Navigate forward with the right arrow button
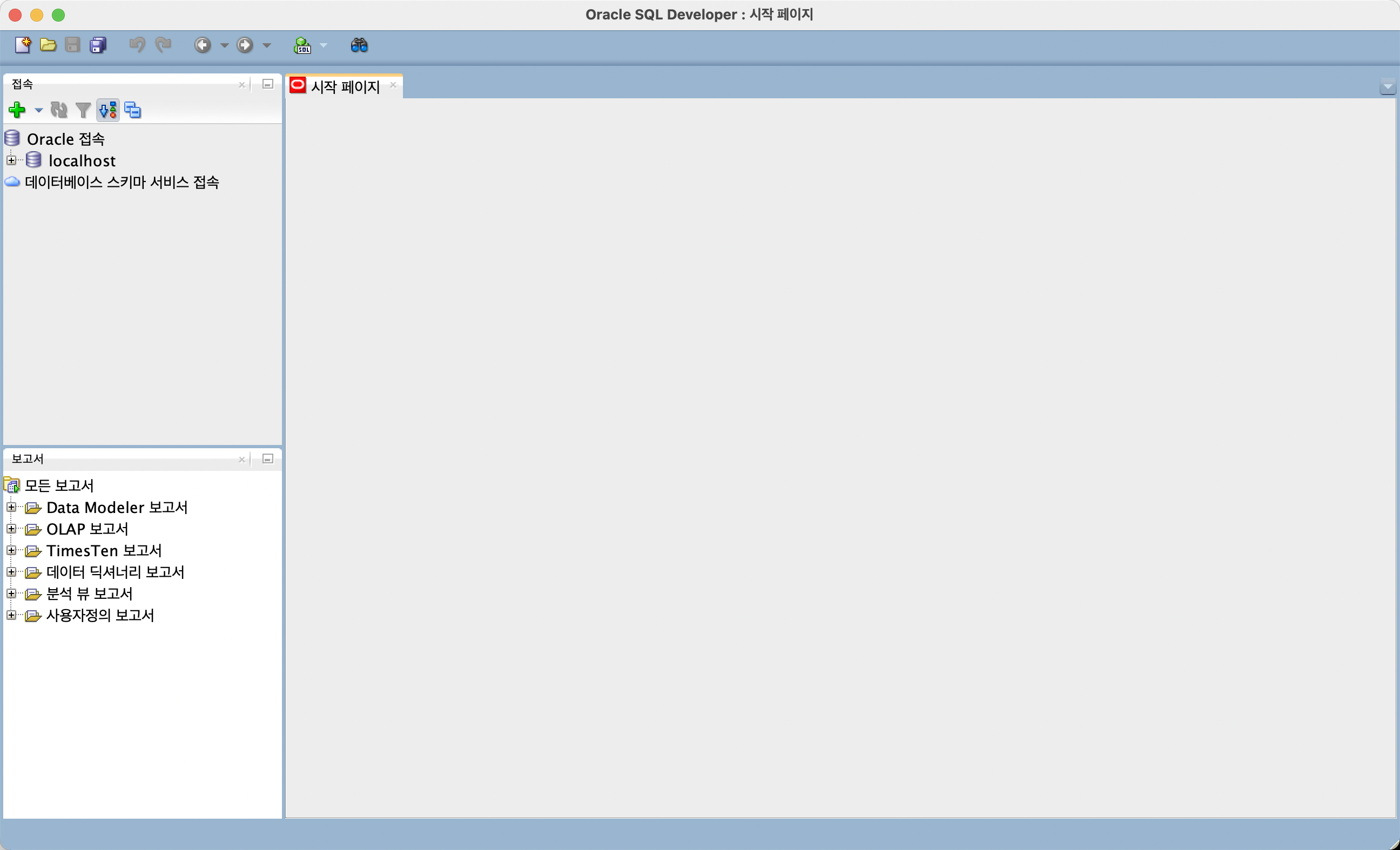1400x850 pixels. click(x=245, y=45)
